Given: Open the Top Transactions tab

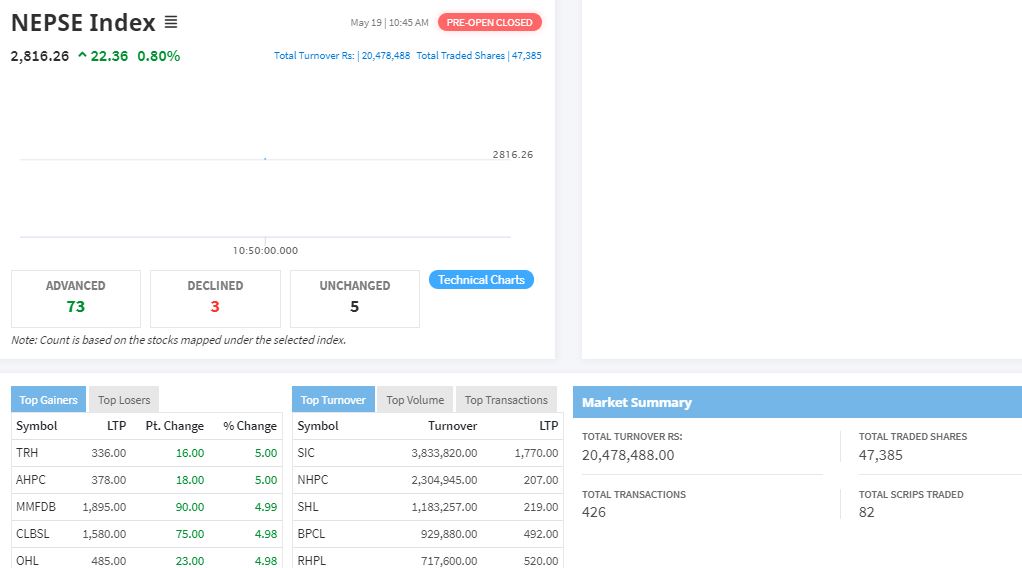Looking at the screenshot, I should (506, 400).
